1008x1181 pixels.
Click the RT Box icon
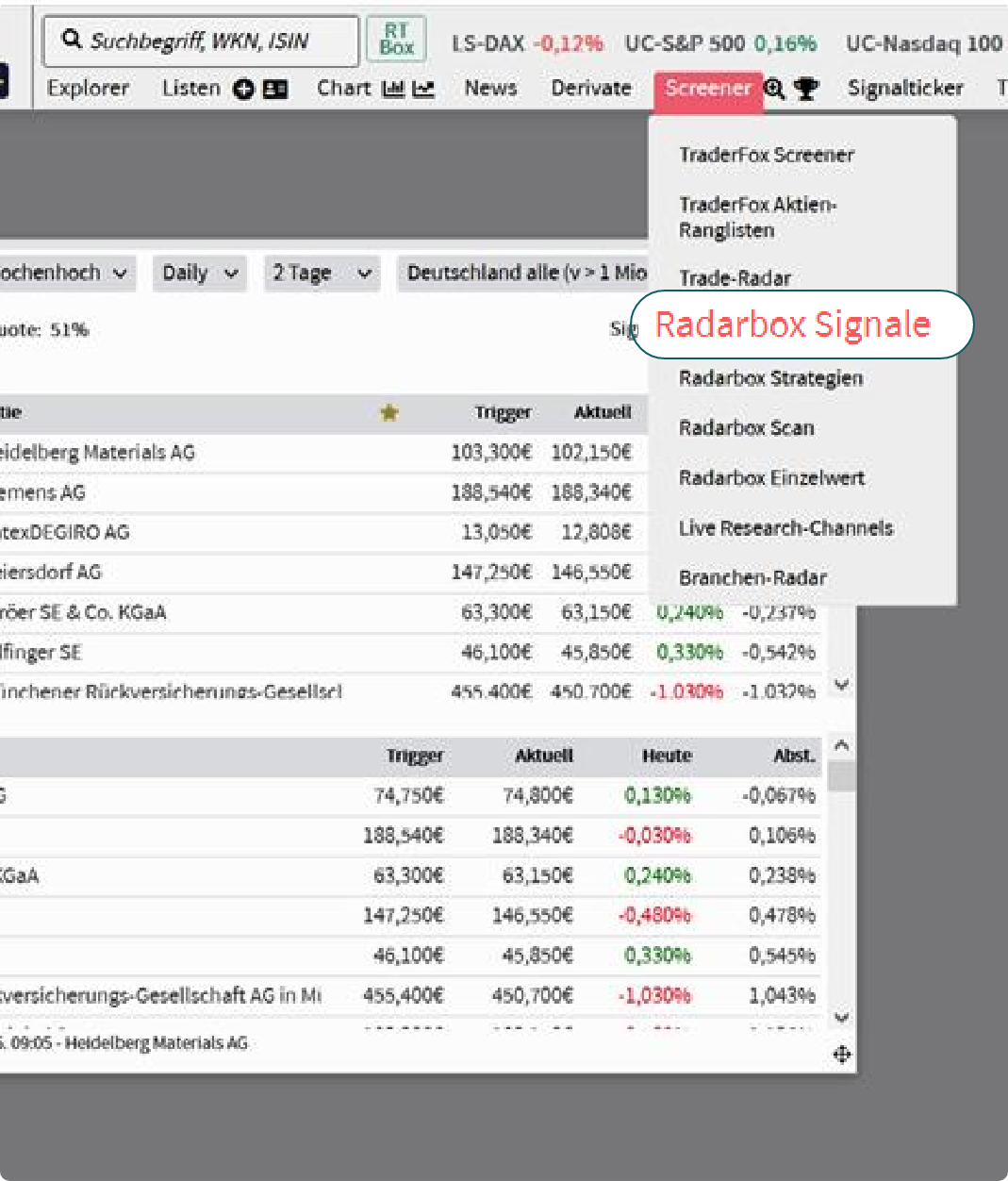(x=396, y=39)
